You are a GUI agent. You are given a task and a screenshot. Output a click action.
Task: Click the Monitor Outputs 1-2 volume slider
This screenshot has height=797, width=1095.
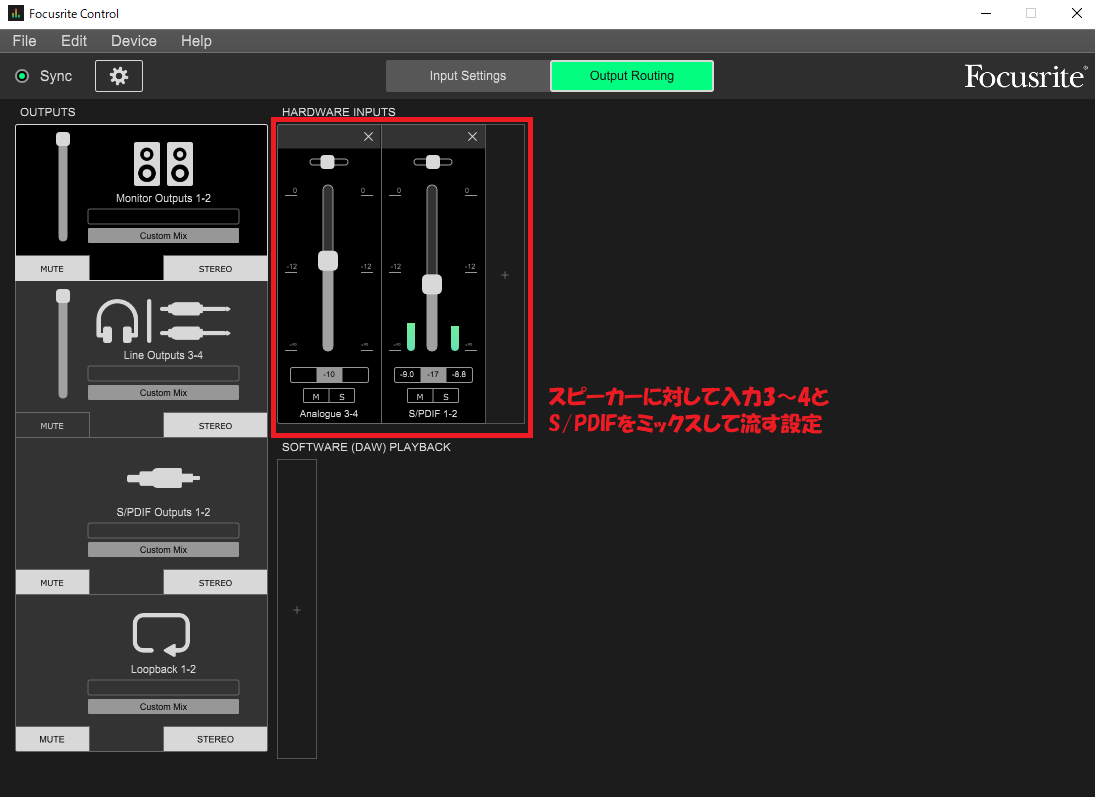[x=63, y=187]
